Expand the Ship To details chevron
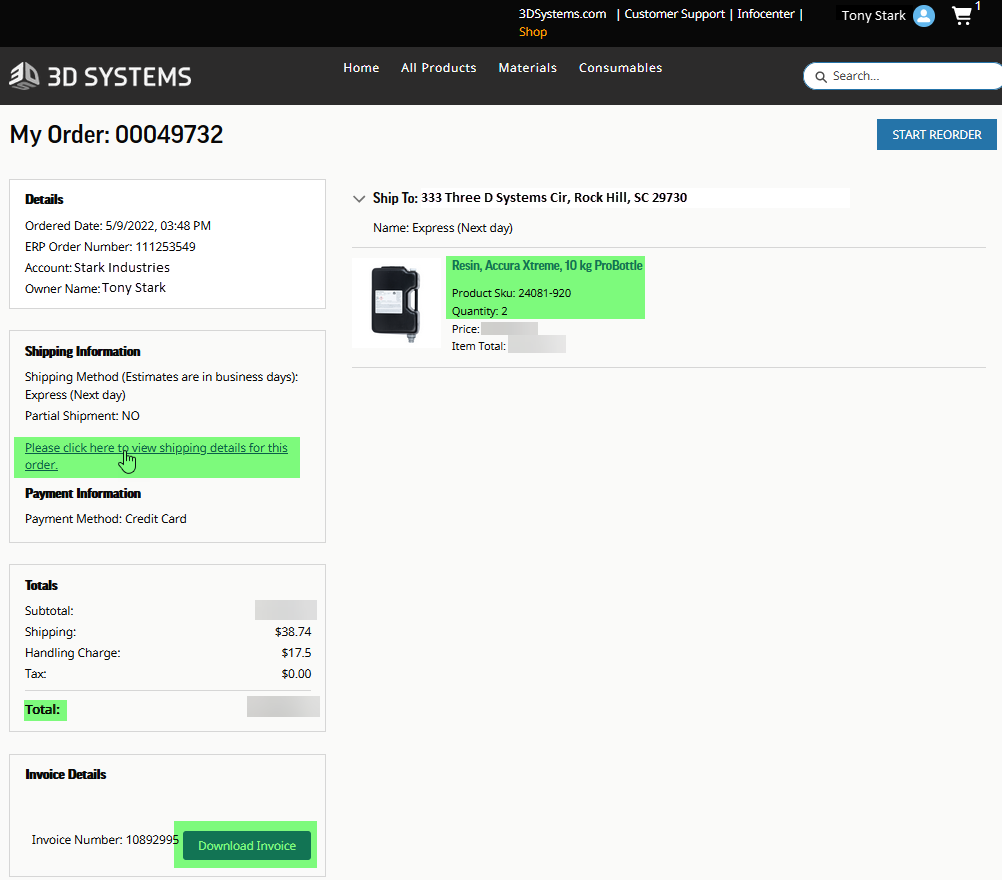 [x=359, y=198]
